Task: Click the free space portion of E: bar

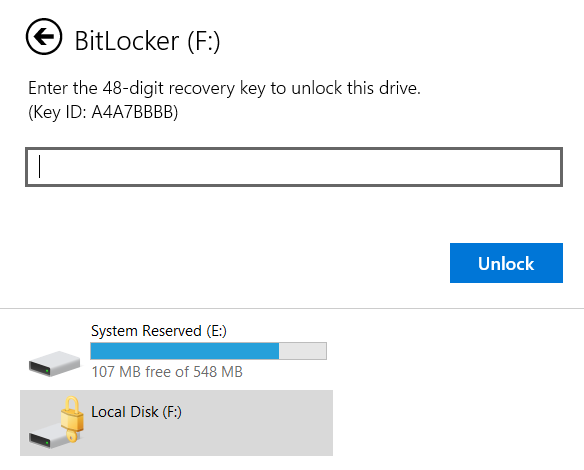Action: click(x=303, y=351)
